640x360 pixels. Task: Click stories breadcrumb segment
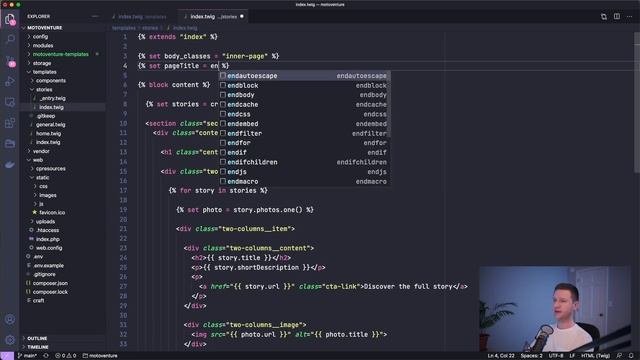coord(150,28)
